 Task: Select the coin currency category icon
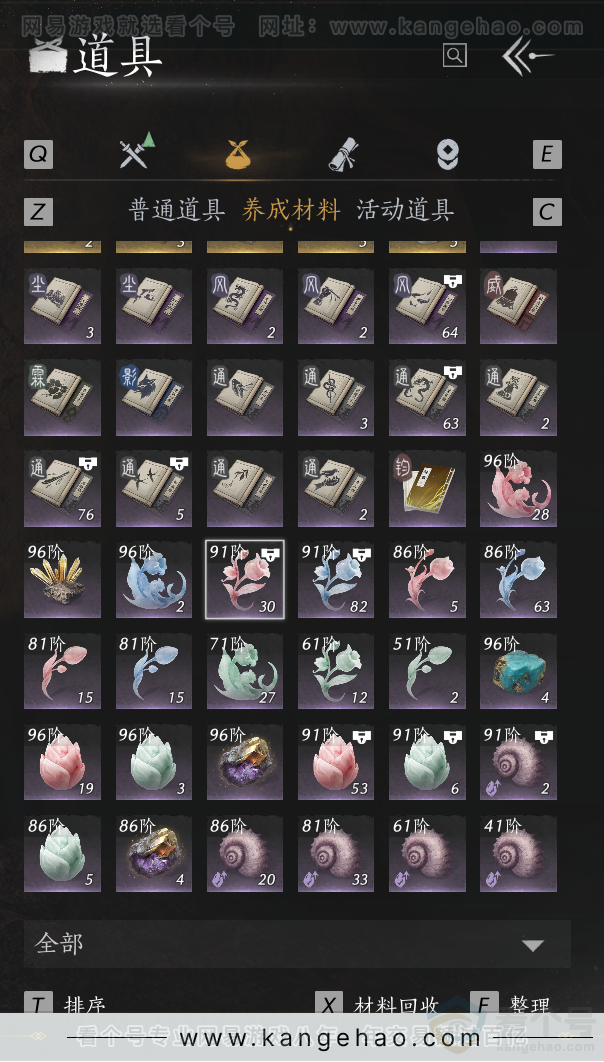(448, 154)
